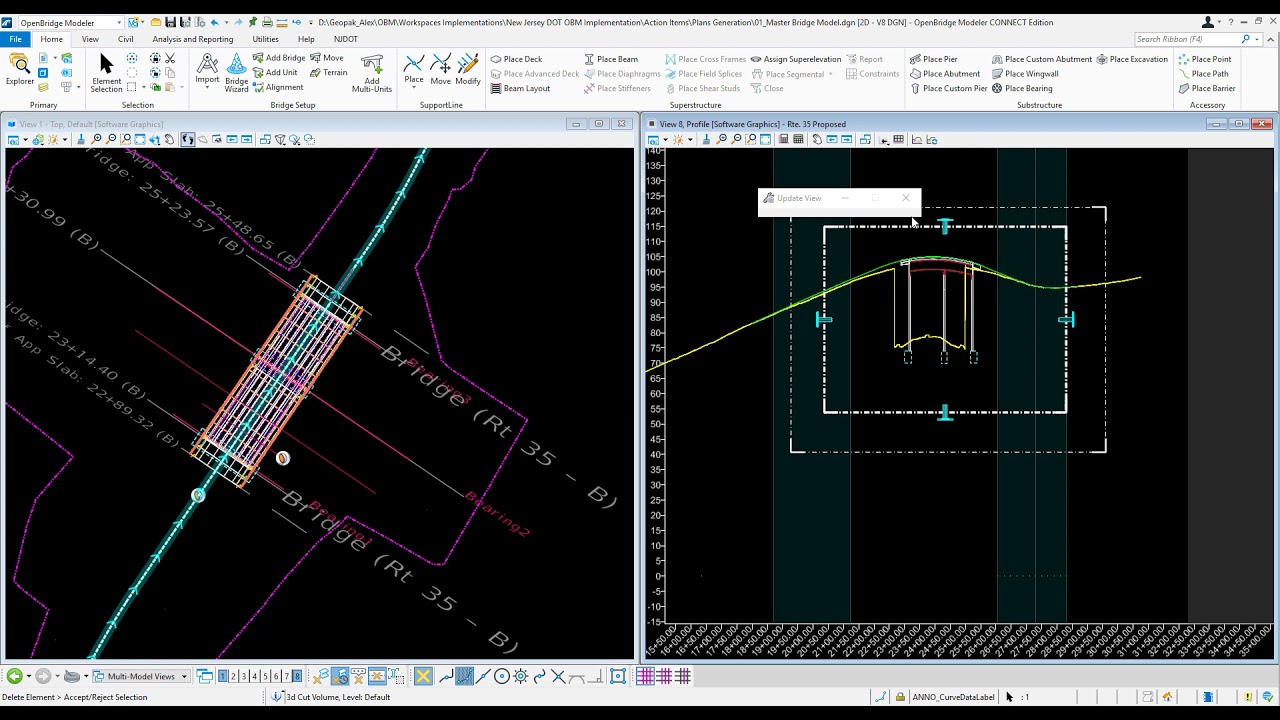
Task: Click the Add Unit button
Action: [275, 72]
